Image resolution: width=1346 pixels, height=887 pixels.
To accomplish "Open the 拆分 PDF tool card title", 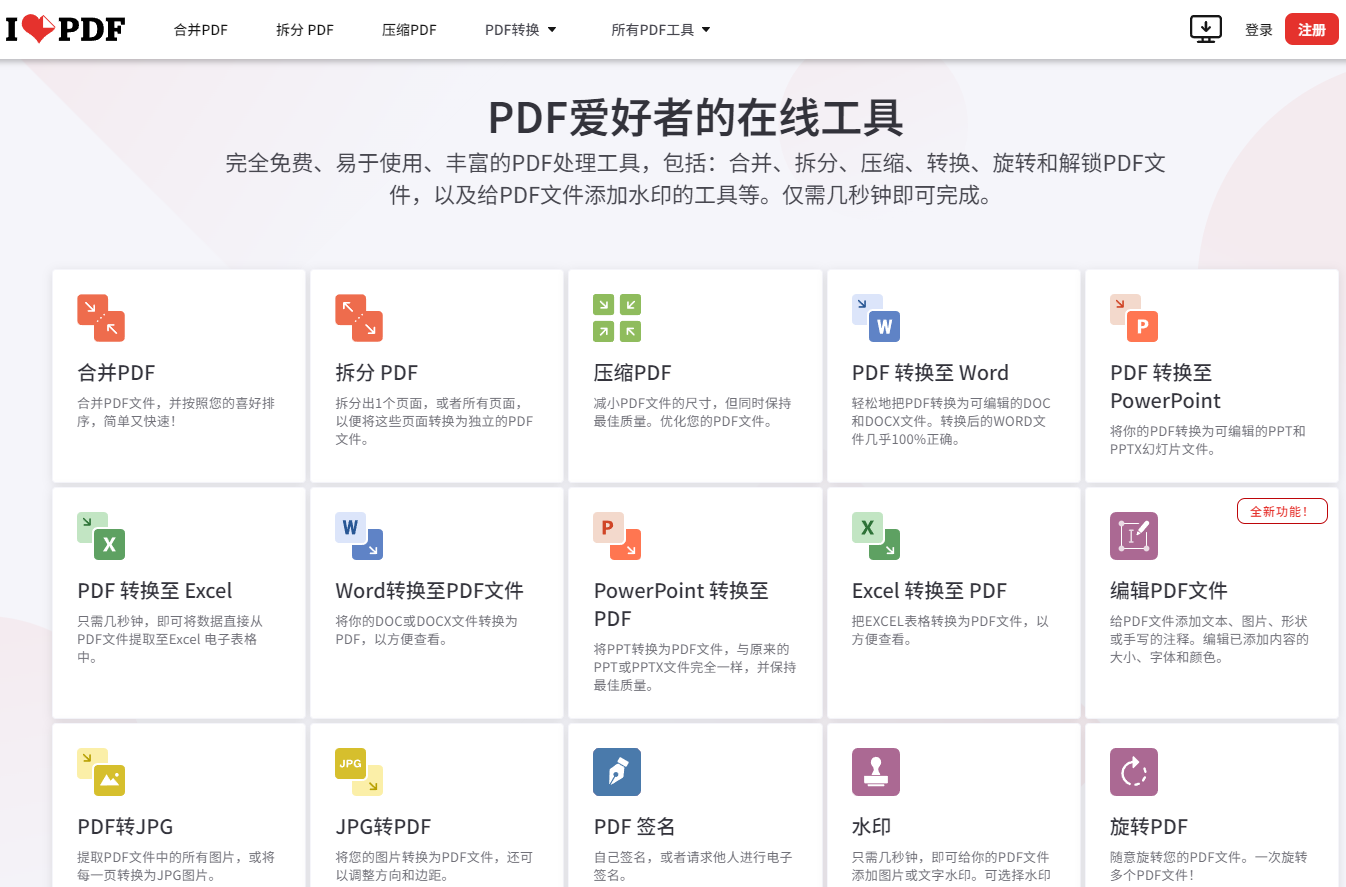I will click(376, 373).
